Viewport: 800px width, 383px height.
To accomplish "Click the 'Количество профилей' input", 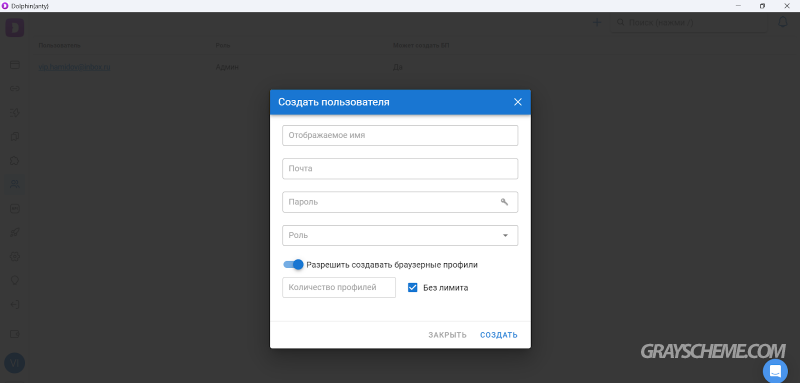I will (x=339, y=288).
